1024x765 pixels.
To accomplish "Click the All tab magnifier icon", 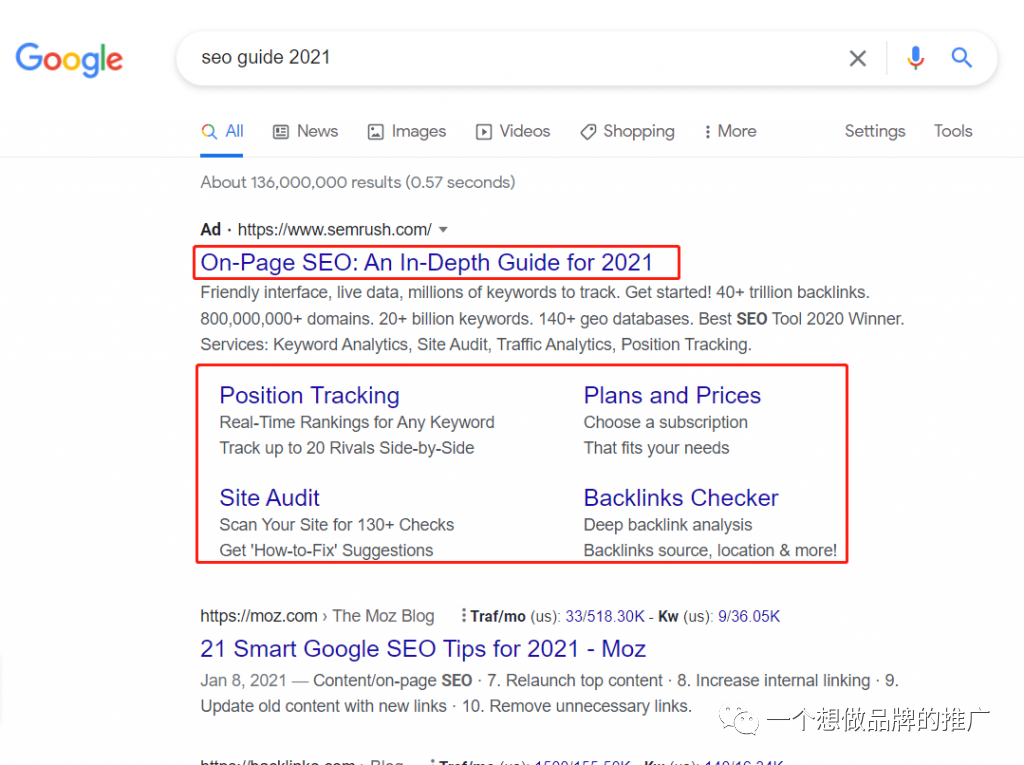I will pyautogui.click(x=209, y=132).
